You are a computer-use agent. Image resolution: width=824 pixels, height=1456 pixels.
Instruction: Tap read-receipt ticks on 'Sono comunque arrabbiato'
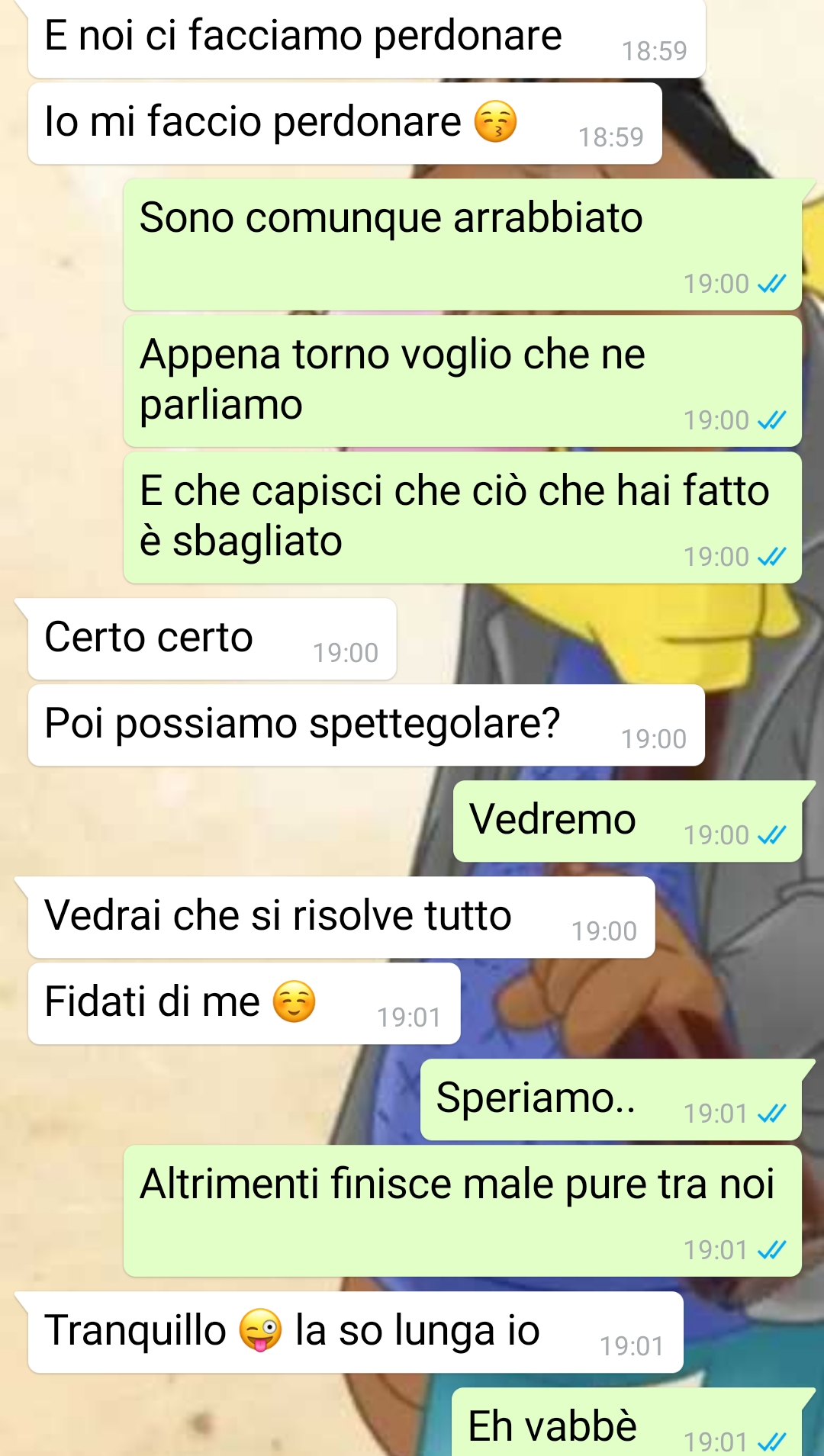[771, 284]
